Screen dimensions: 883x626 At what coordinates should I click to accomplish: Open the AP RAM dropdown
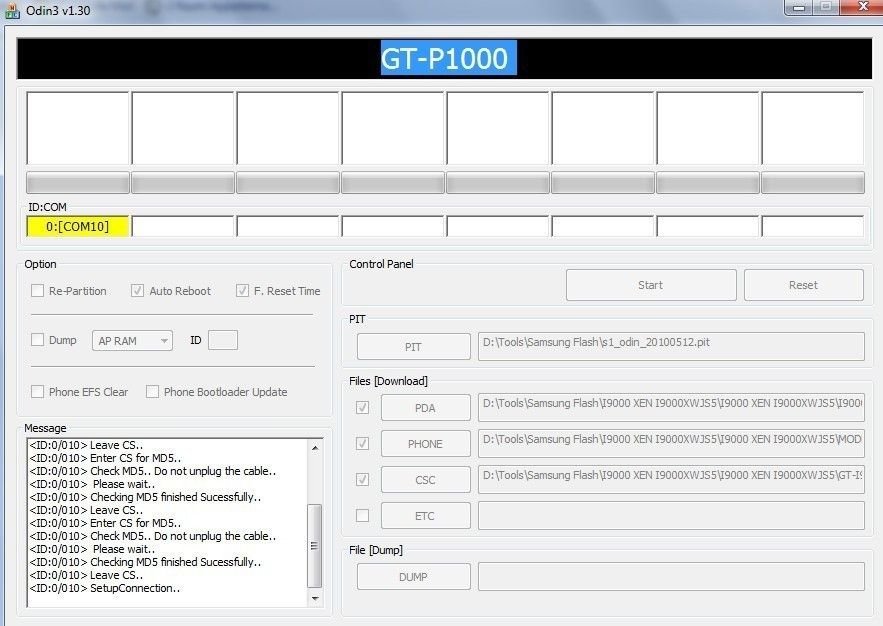click(132, 341)
